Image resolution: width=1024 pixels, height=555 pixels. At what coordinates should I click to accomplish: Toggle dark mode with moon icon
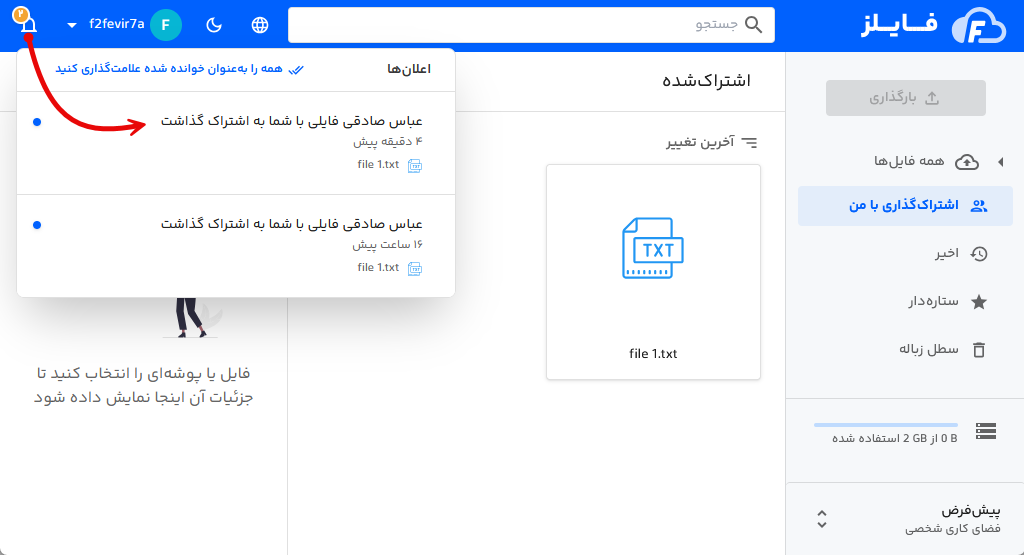tap(214, 25)
